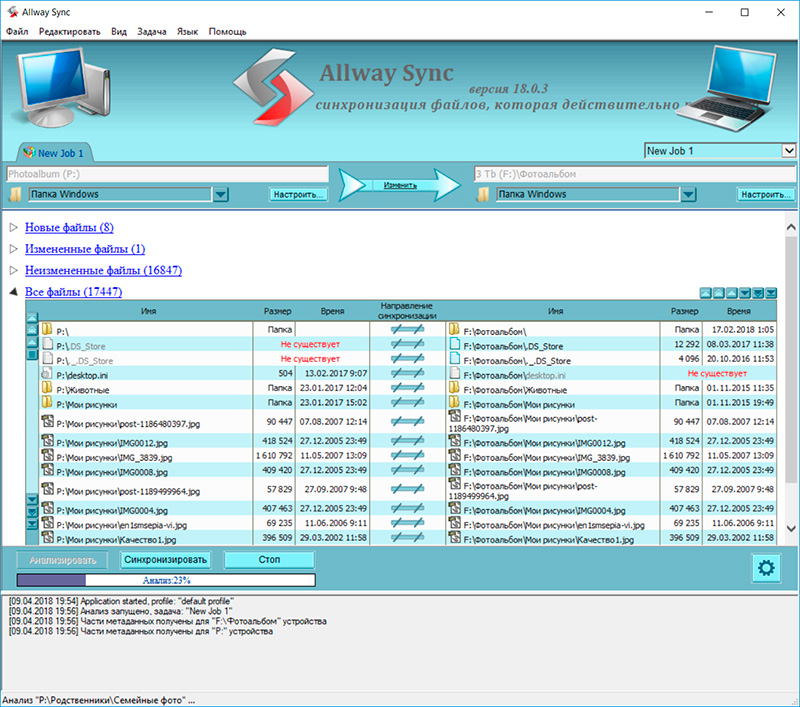This screenshot has width=800, height=707.
Task: Open the gear settings icon
Action: click(767, 568)
